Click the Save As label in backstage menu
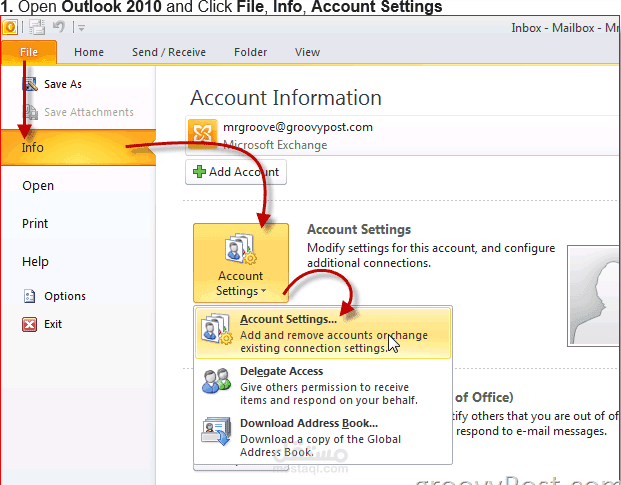Screen dimensions: 621x485 pyautogui.click(x=63, y=84)
